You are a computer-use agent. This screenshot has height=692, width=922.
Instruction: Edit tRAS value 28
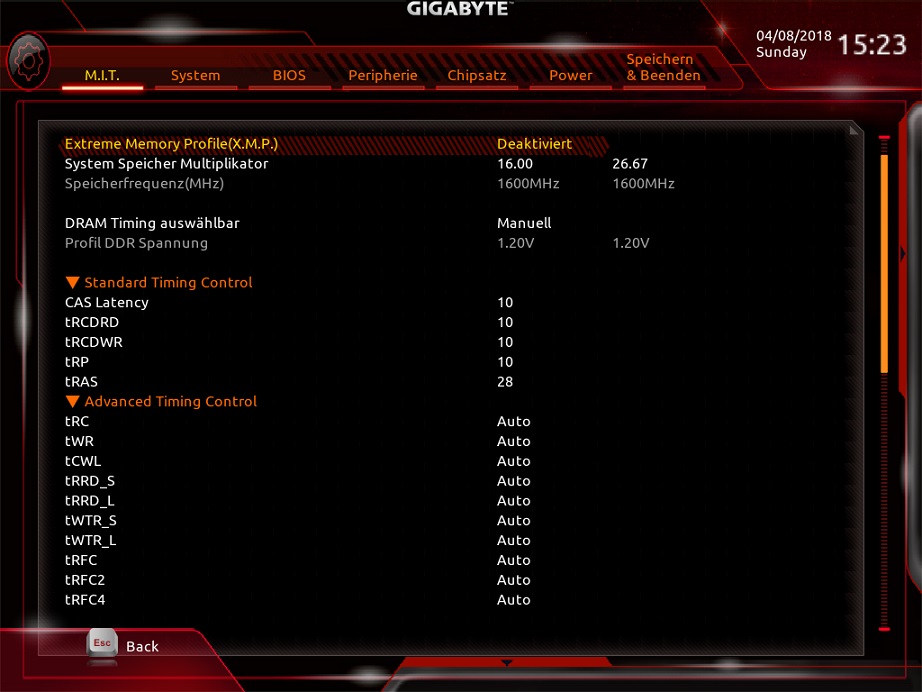(x=505, y=382)
